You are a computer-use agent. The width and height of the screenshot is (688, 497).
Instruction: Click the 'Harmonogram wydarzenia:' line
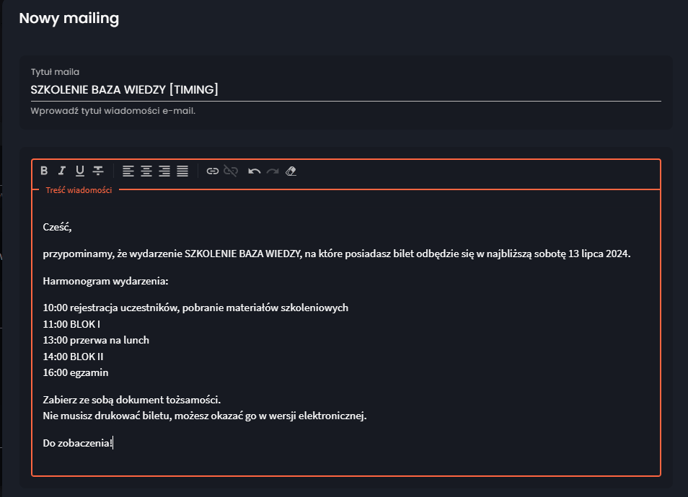click(x=105, y=281)
